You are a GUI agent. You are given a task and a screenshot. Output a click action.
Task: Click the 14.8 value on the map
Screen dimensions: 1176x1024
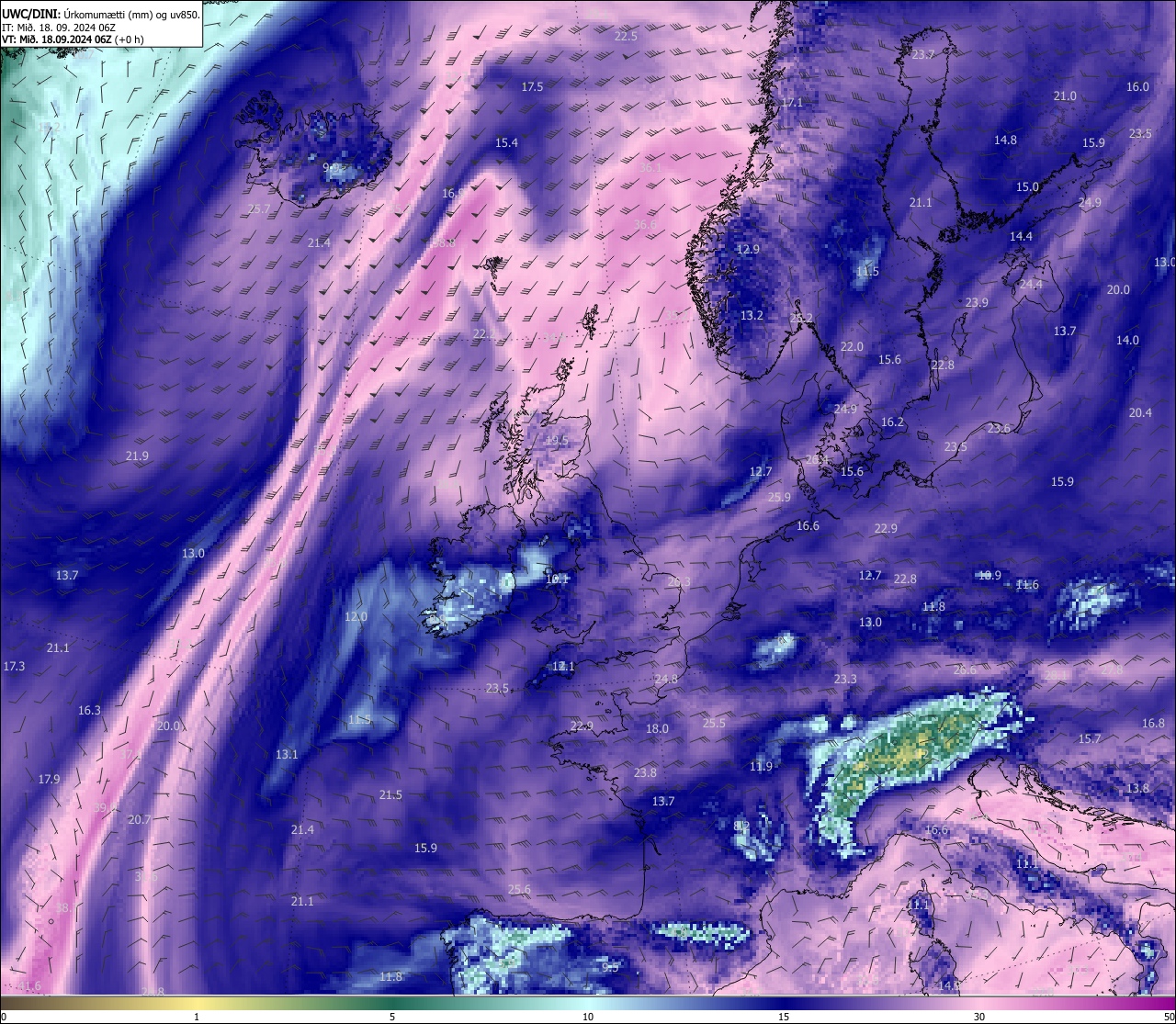pos(1005,141)
